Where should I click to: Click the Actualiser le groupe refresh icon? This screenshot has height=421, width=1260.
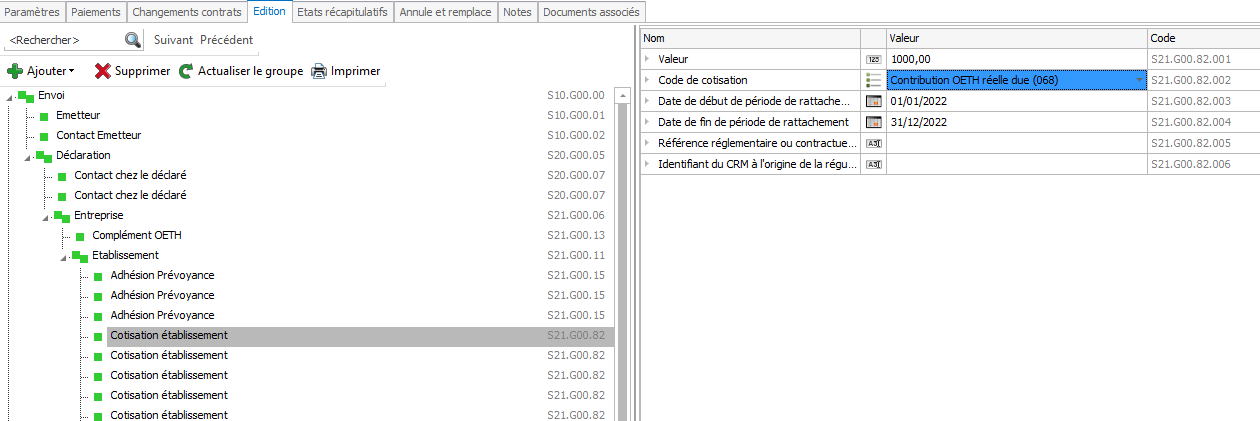click(186, 71)
